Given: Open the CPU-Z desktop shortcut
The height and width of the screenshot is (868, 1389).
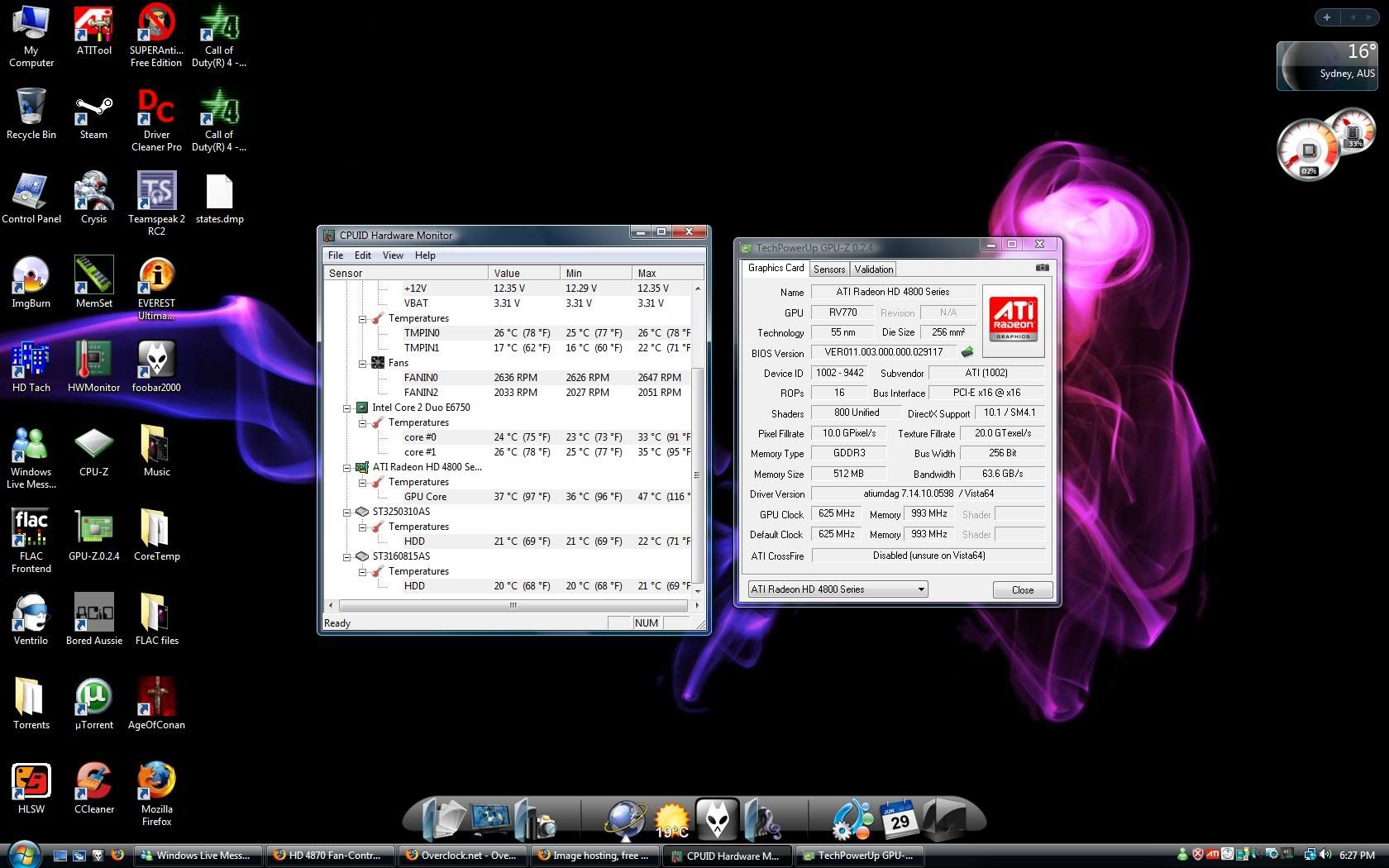Looking at the screenshot, I should (93, 451).
